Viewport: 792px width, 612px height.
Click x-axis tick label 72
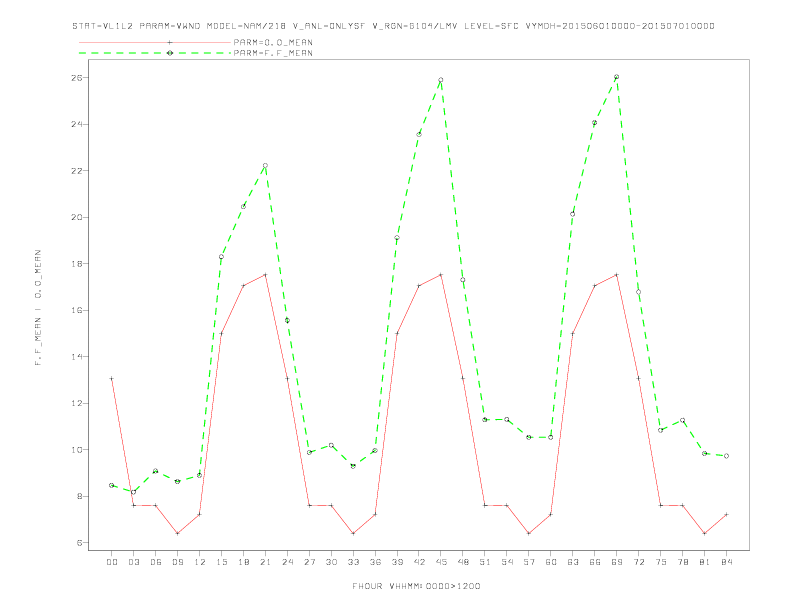coord(639,562)
